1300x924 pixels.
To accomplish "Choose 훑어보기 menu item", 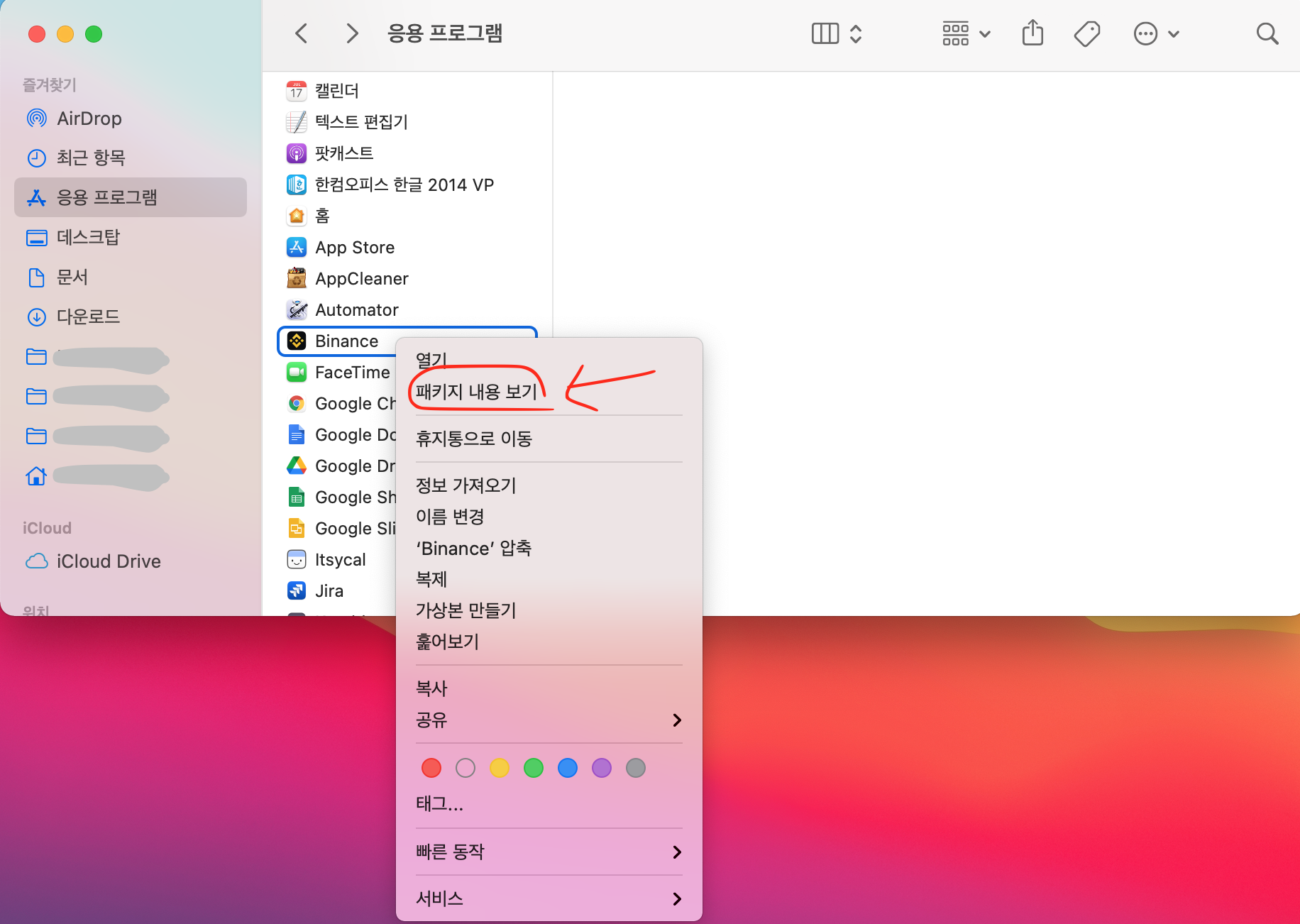I will click(x=549, y=642).
